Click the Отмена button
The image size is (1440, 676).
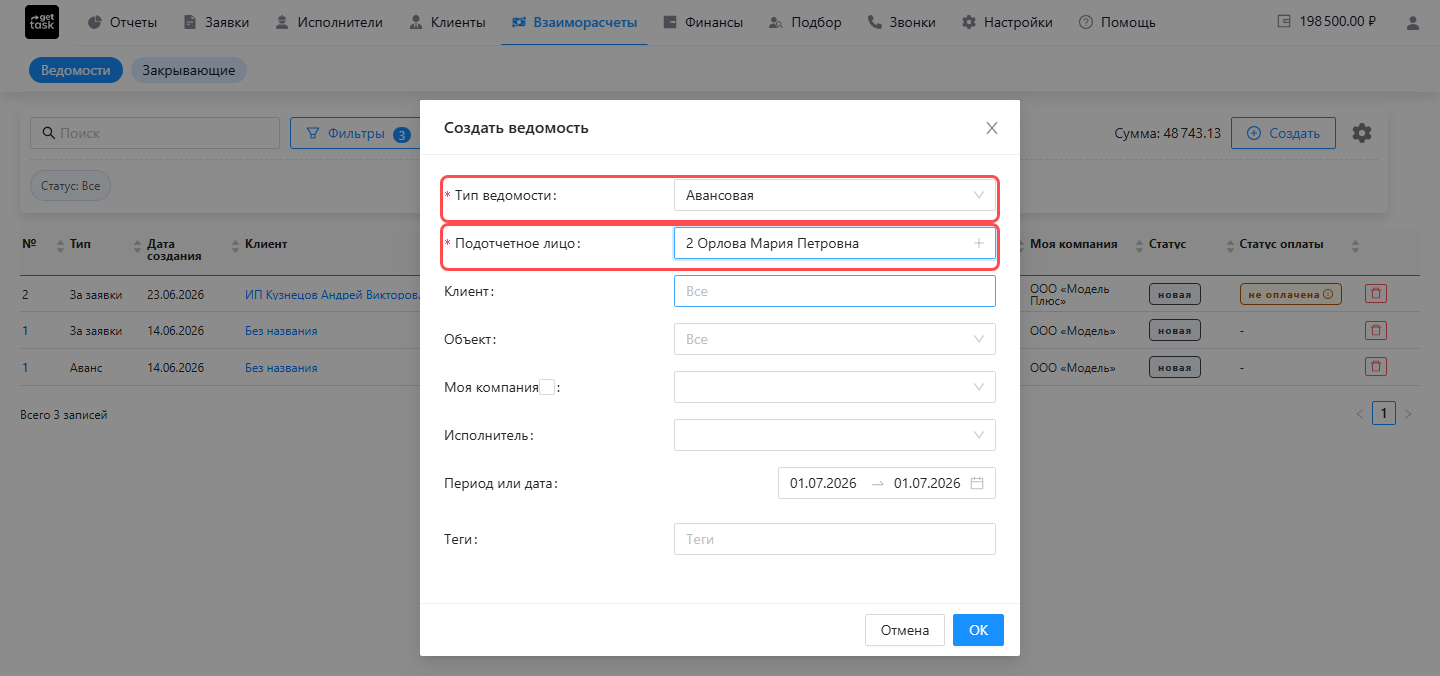pyautogui.click(x=905, y=630)
